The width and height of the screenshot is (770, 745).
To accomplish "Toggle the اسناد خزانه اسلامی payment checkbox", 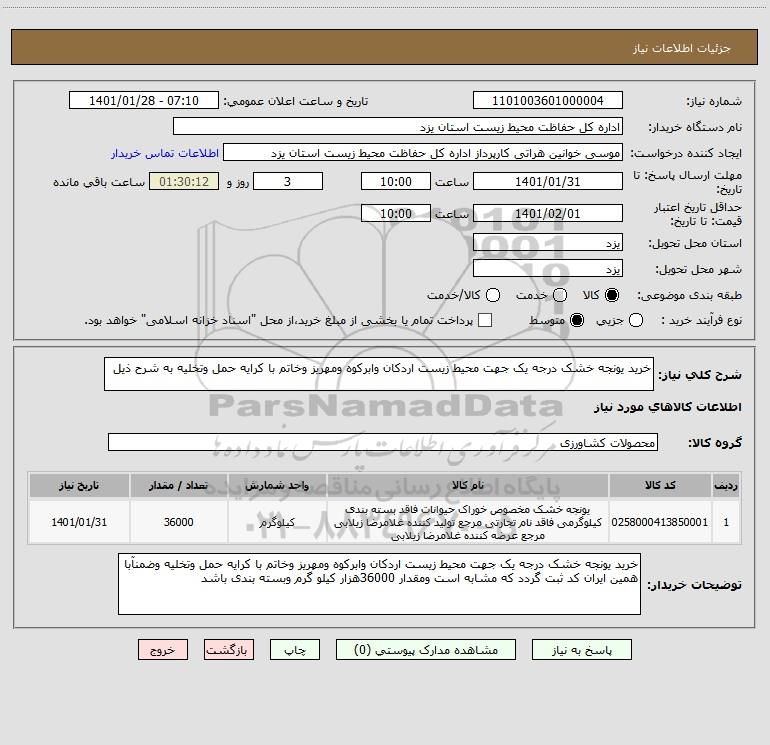I will [x=485, y=320].
